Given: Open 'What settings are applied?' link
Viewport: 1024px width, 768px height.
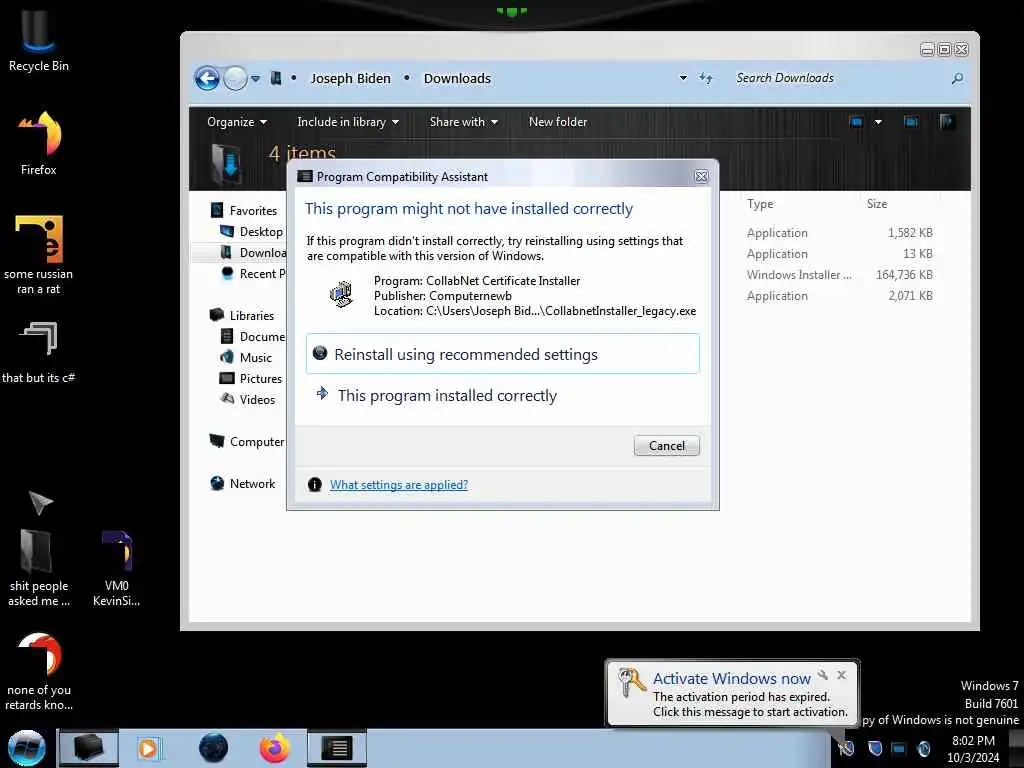Looking at the screenshot, I should tap(398, 485).
